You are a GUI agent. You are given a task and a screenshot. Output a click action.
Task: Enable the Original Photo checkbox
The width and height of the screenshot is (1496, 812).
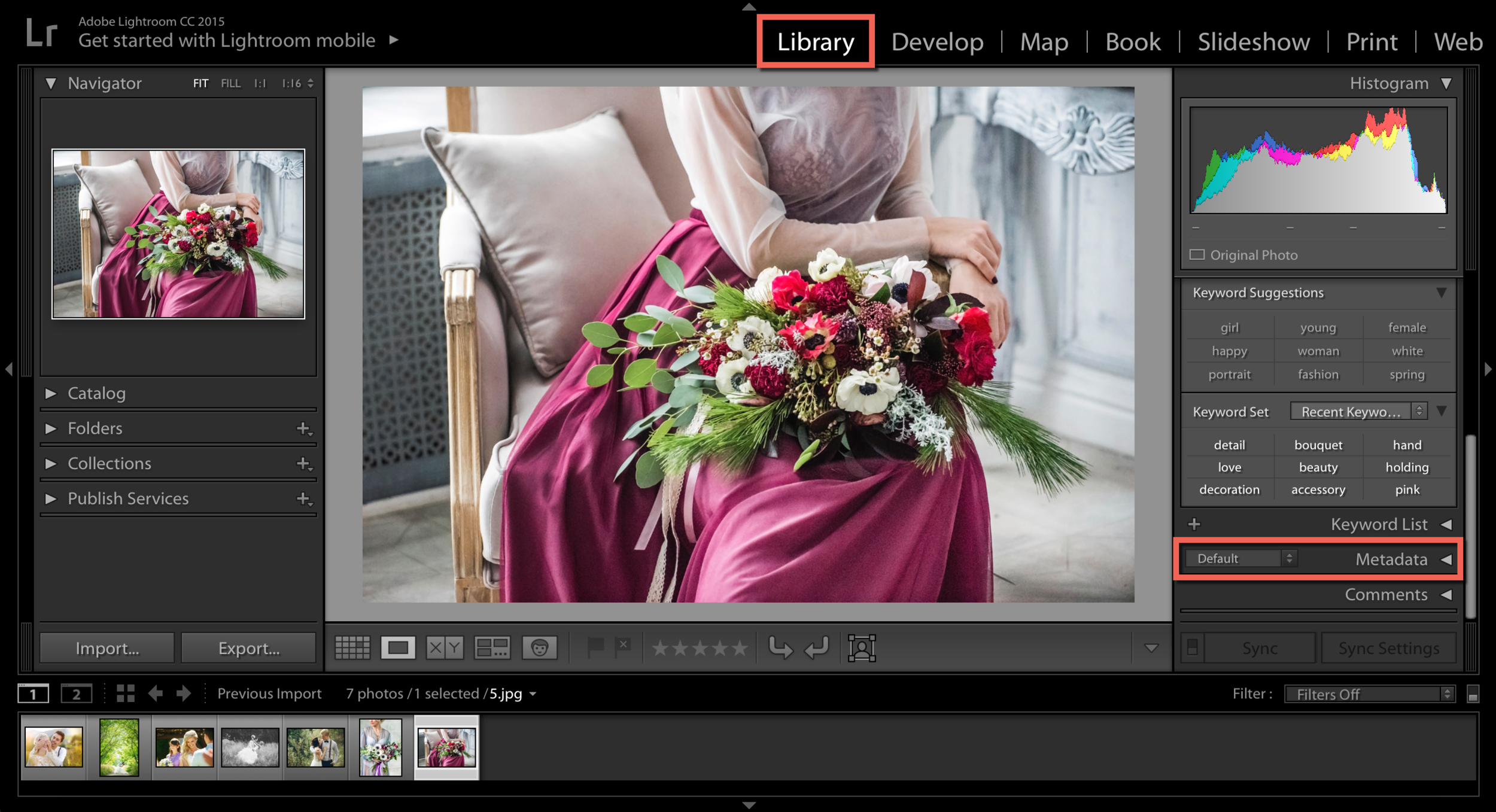click(1197, 255)
